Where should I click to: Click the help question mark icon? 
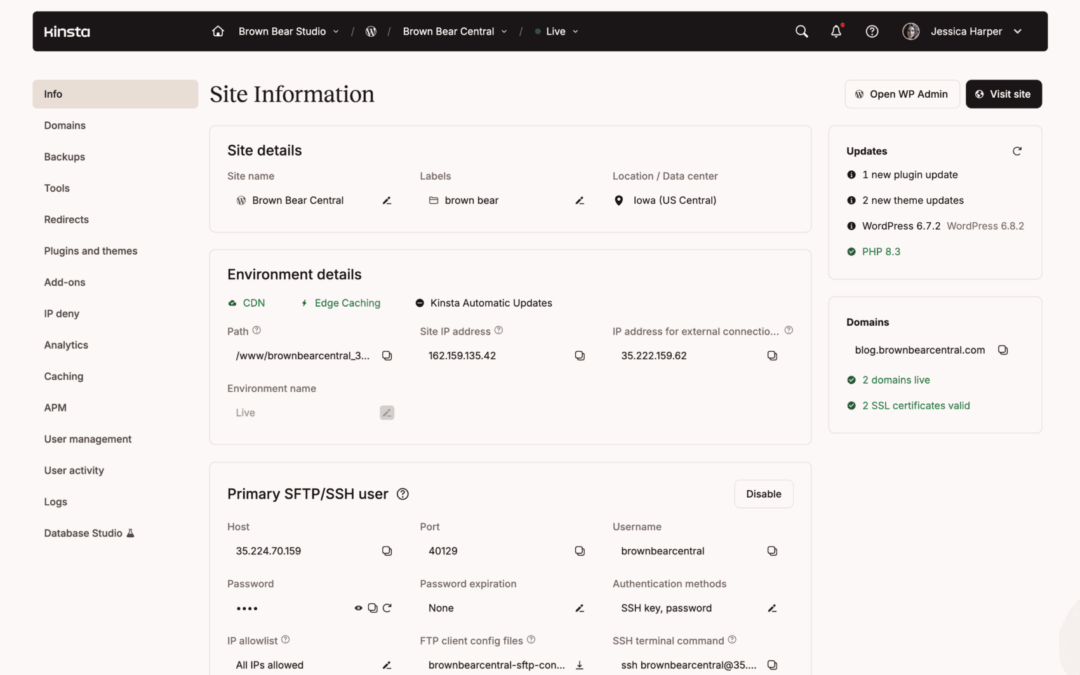click(x=872, y=31)
